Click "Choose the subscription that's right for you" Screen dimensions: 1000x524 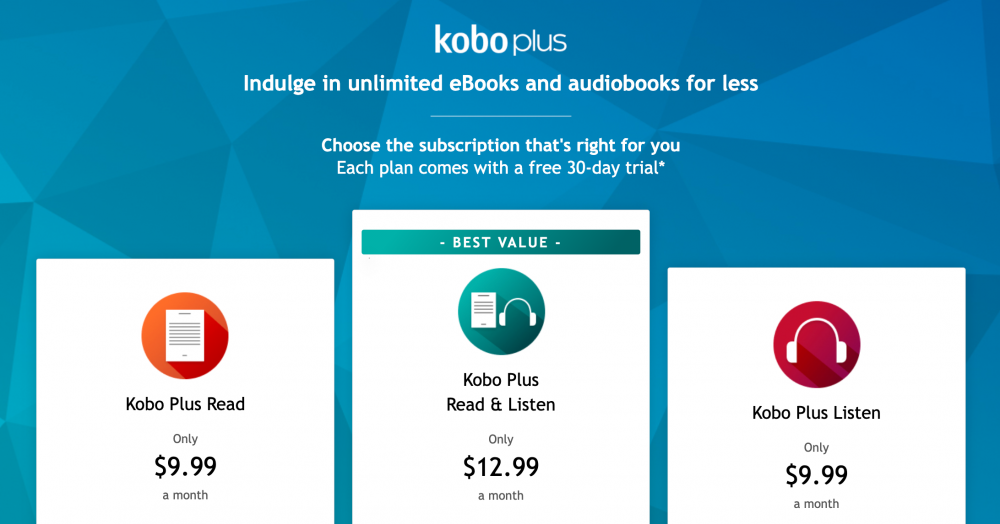point(501,146)
